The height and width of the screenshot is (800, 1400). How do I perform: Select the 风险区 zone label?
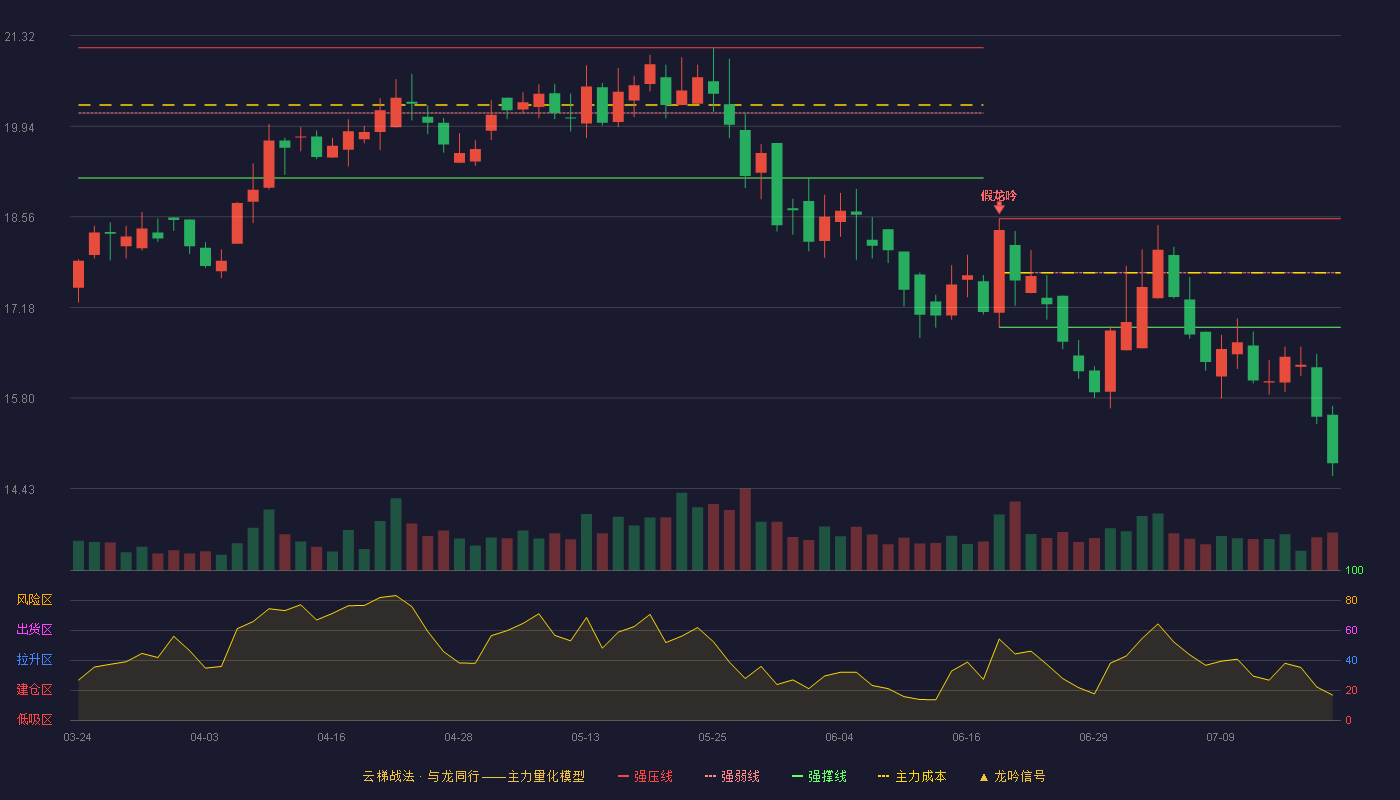(34, 600)
